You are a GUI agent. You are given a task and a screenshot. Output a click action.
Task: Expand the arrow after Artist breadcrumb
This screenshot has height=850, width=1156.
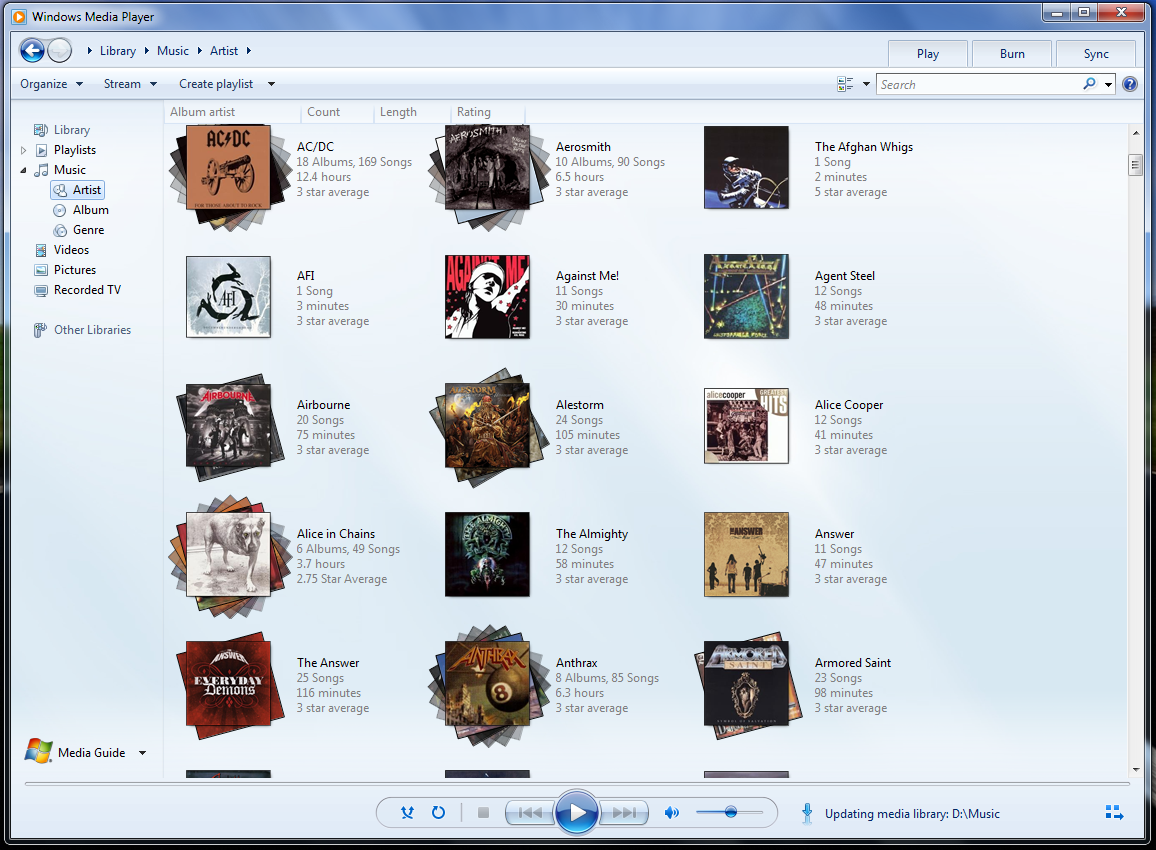(248, 51)
